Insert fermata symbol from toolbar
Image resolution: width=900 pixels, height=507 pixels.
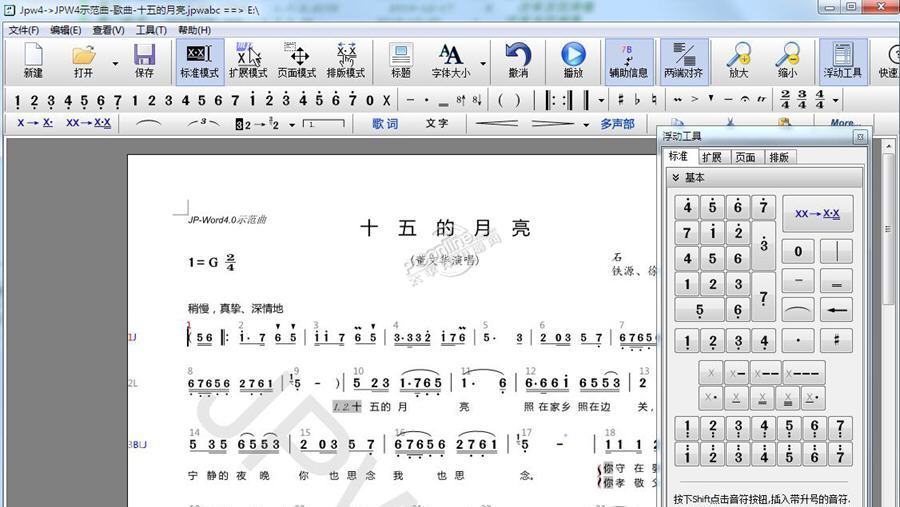coord(744,100)
